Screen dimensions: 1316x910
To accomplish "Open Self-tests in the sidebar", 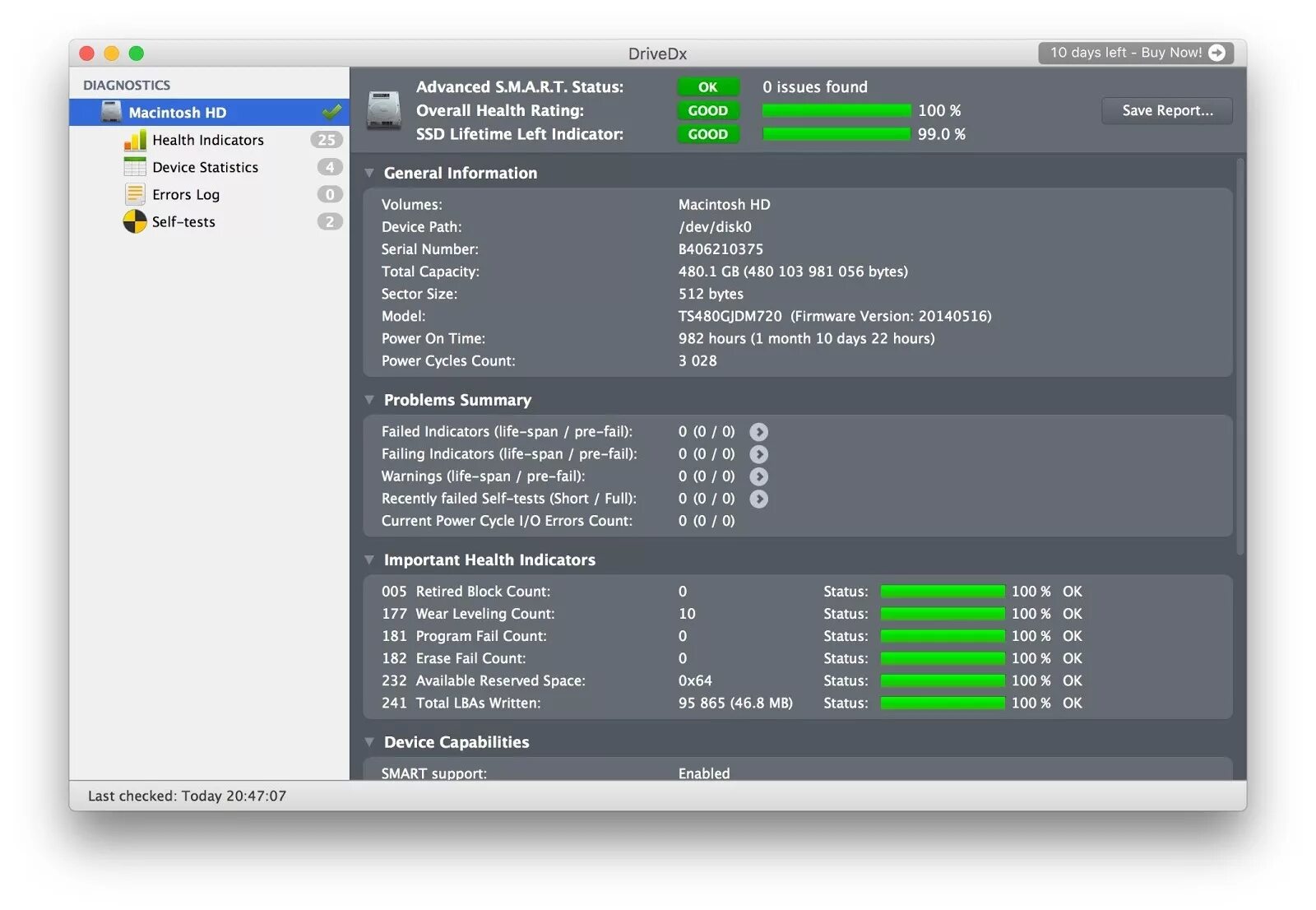I will pyautogui.click(x=210, y=221).
